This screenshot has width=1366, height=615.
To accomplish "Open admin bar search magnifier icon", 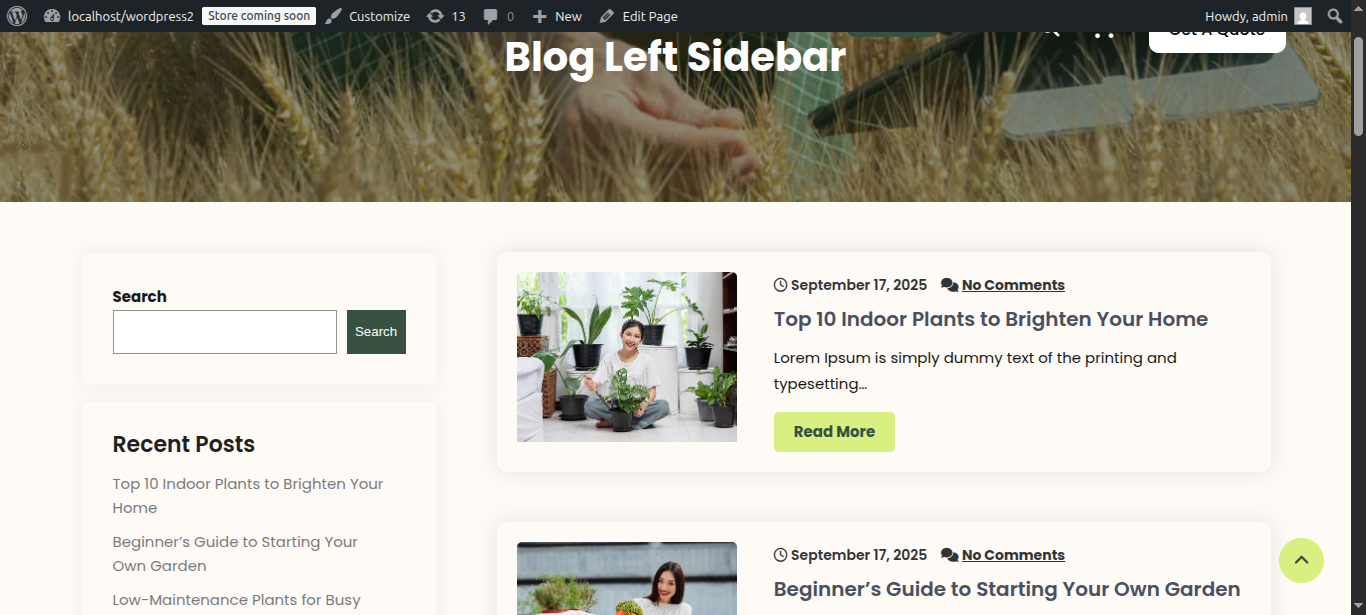I will [1335, 16].
